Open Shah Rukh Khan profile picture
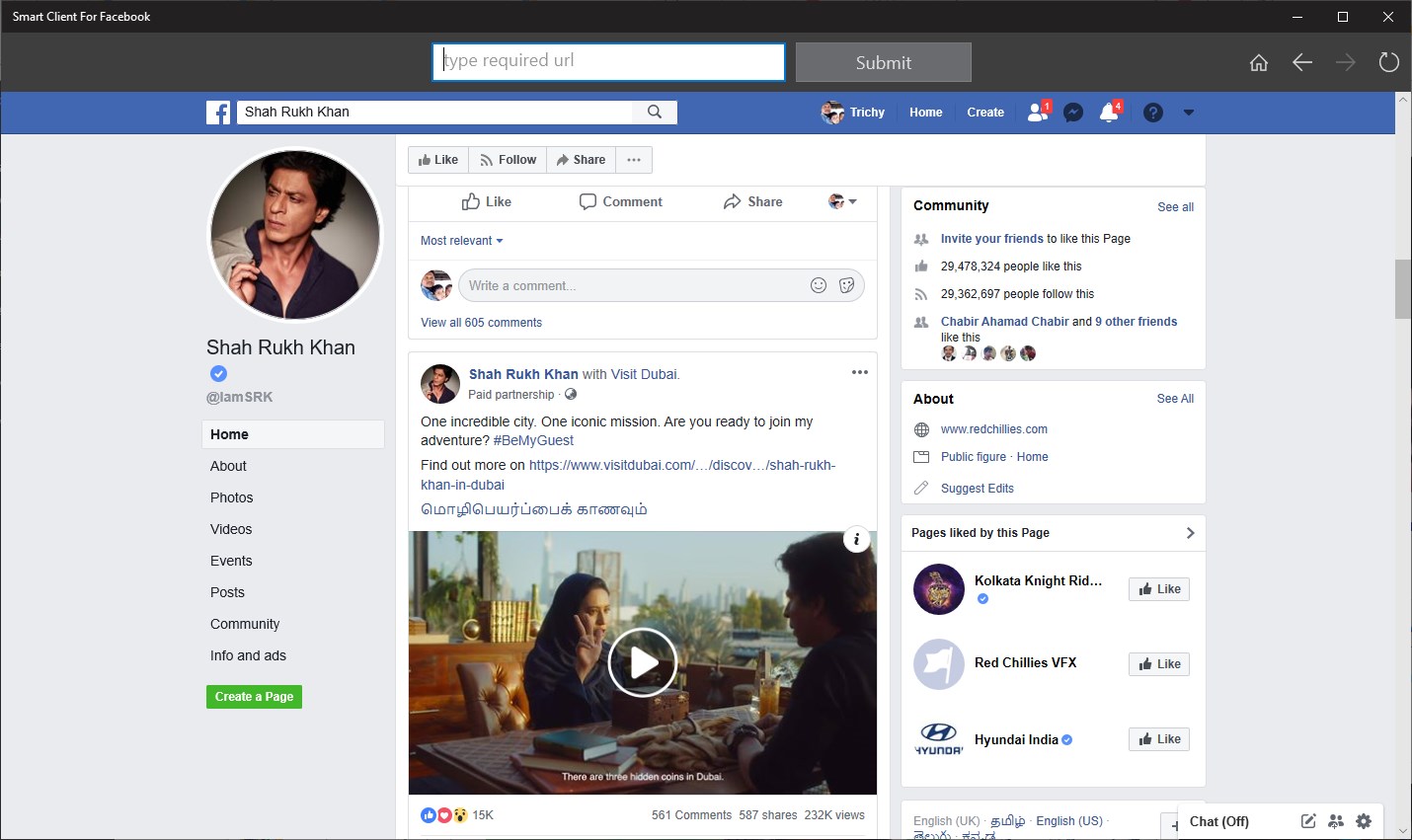This screenshot has height=840, width=1412. [295, 235]
